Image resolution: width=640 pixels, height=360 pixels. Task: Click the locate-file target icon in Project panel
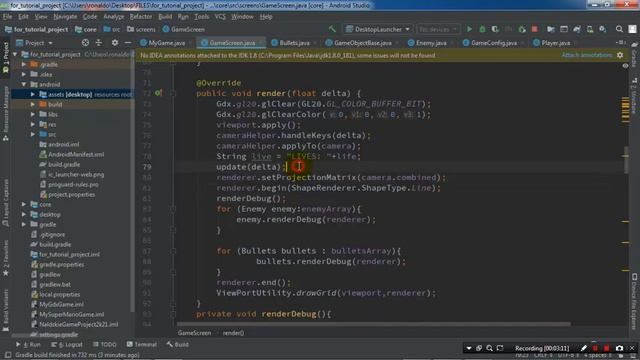pos(85,42)
